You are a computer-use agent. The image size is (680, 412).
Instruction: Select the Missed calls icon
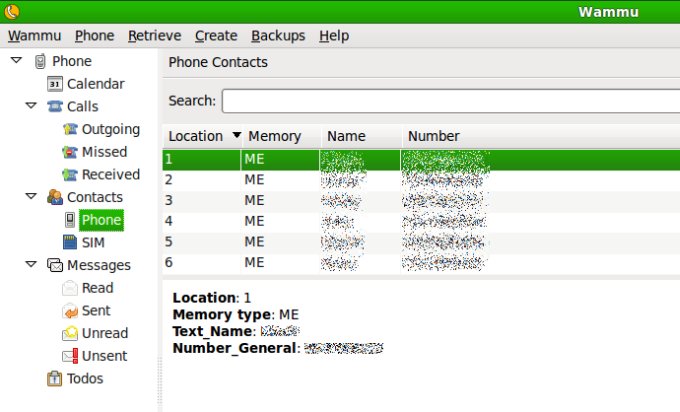(x=70, y=152)
